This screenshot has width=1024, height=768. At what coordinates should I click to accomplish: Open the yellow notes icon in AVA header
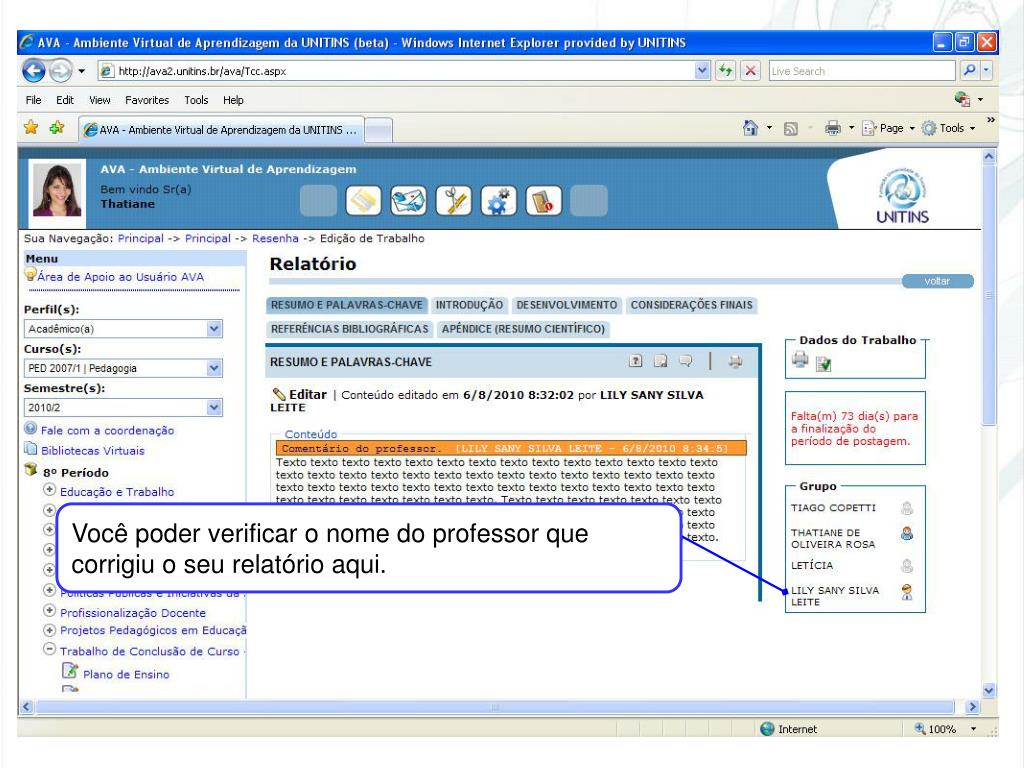pyautogui.click(x=364, y=200)
